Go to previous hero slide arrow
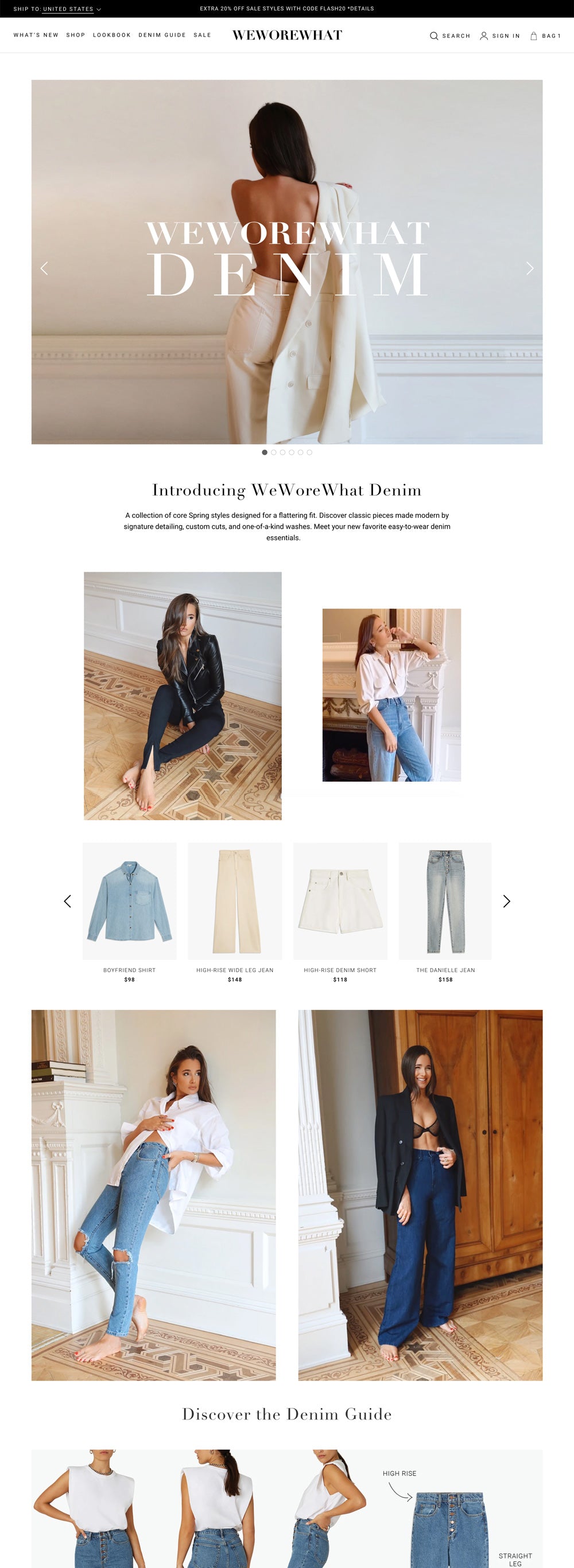This screenshot has width=574, height=1568. click(x=44, y=268)
